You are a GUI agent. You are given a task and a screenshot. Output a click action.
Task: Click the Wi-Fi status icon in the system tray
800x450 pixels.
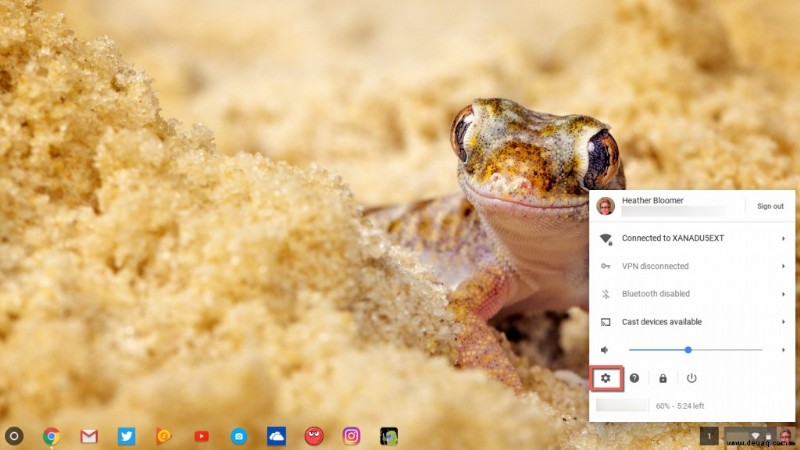tap(755, 436)
